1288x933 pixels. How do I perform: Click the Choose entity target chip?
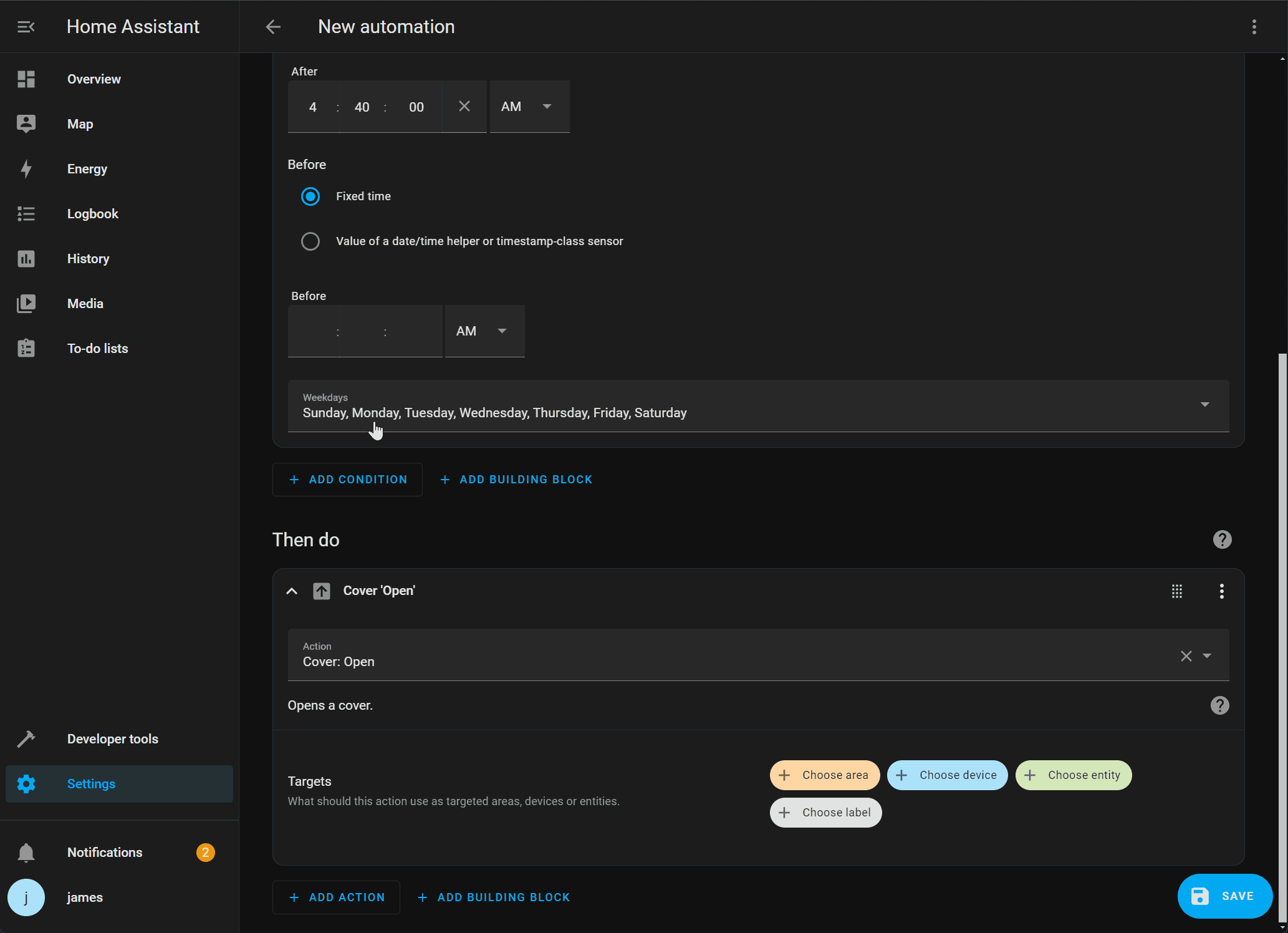[1073, 775]
